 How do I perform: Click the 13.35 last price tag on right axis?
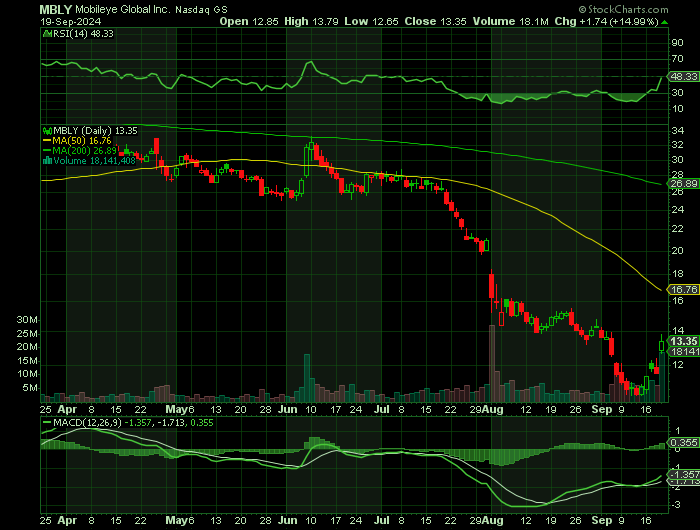[x=683, y=341]
